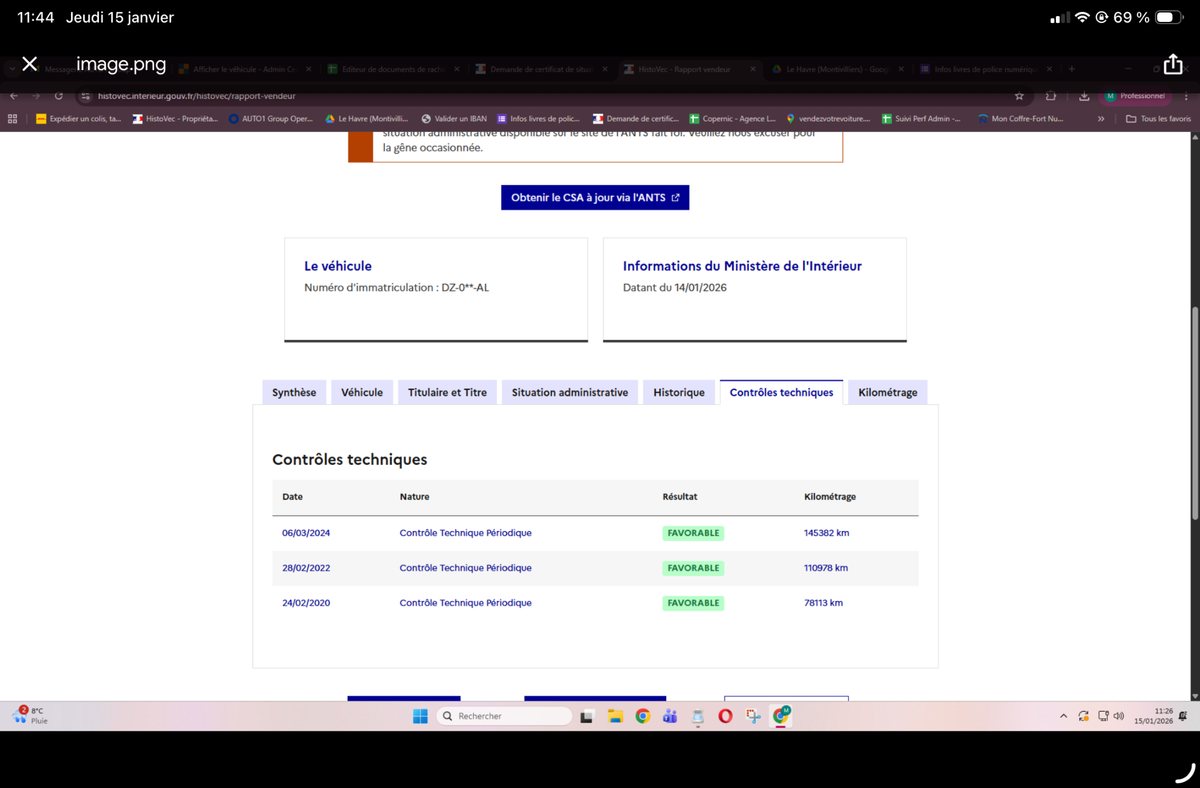Click the browser address bar URL
The width and height of the screenshot is (1200, 788).
[x=200, y=96]
